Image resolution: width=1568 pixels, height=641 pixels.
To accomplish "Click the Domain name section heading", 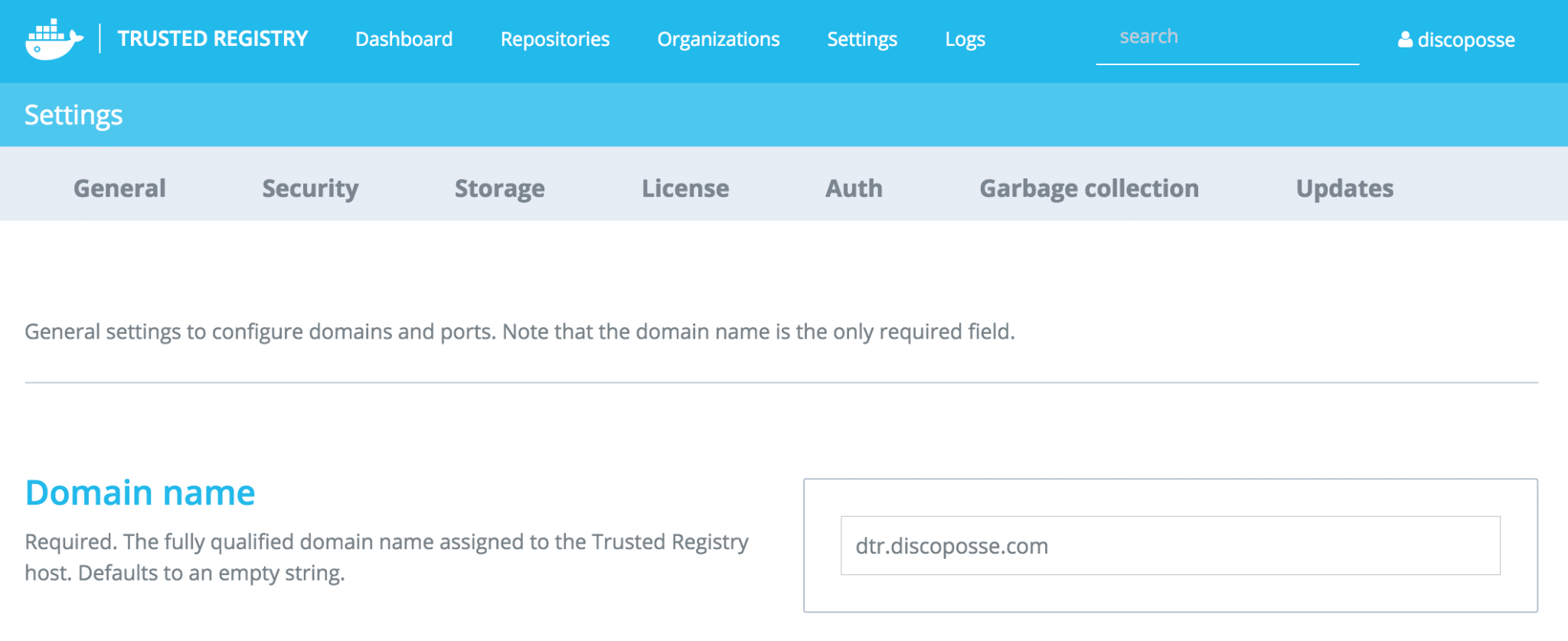I will (x=140, y=492).
